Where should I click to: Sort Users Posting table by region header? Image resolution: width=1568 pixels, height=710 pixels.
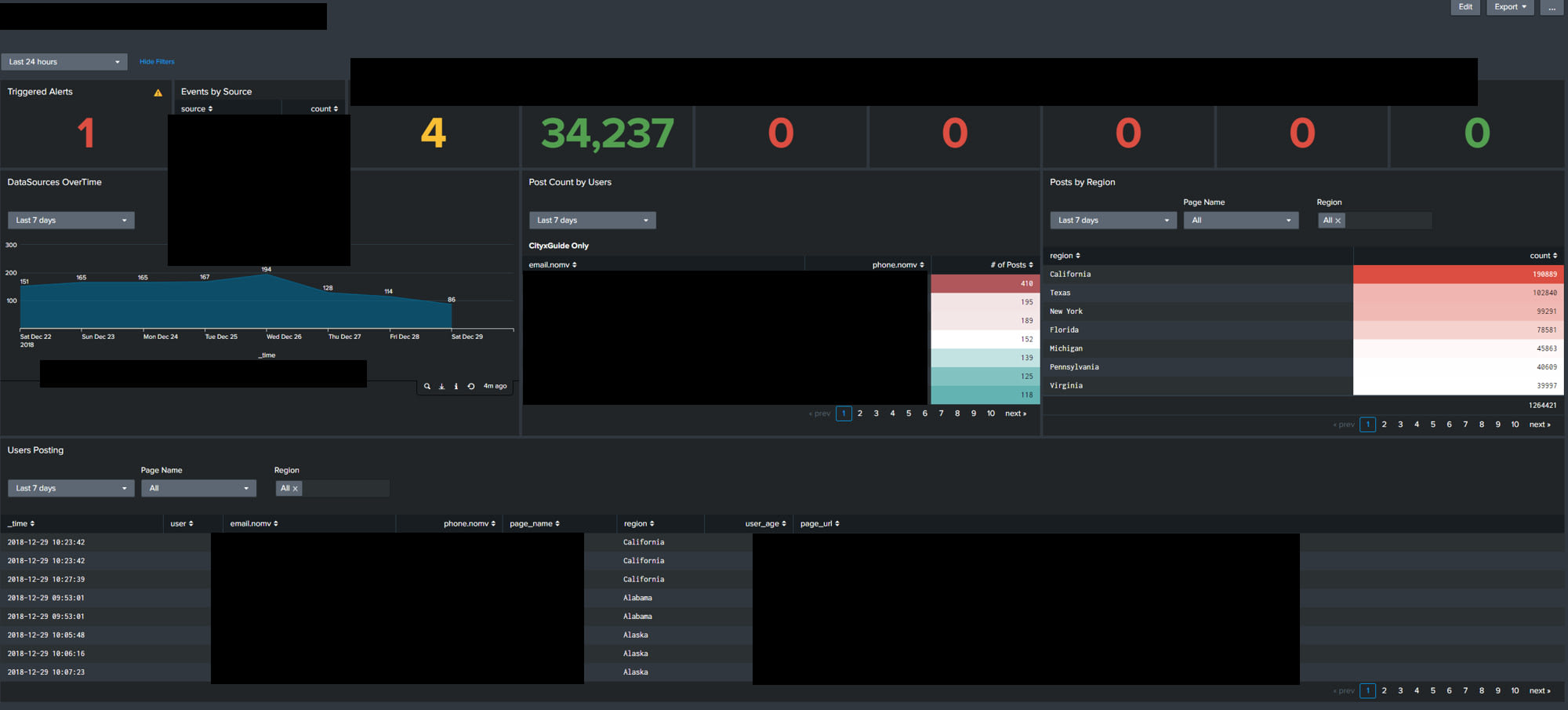pos(639,524)
